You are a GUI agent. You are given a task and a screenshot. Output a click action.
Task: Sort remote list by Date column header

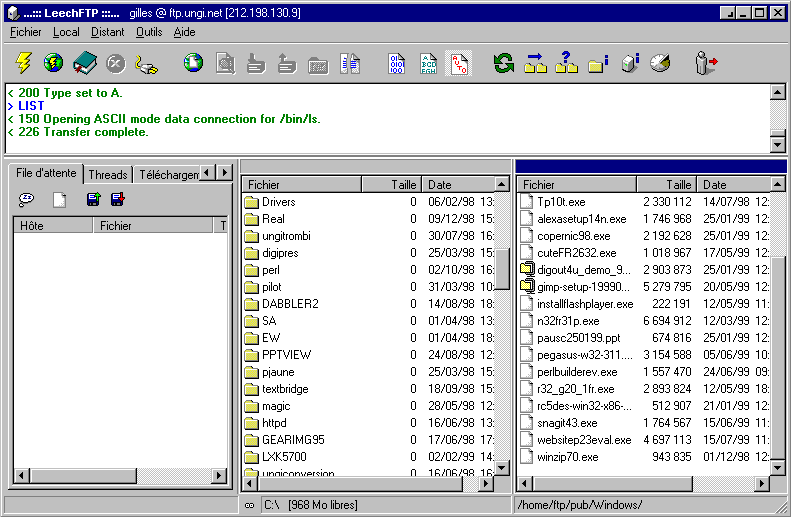click(x=734, y=185)
